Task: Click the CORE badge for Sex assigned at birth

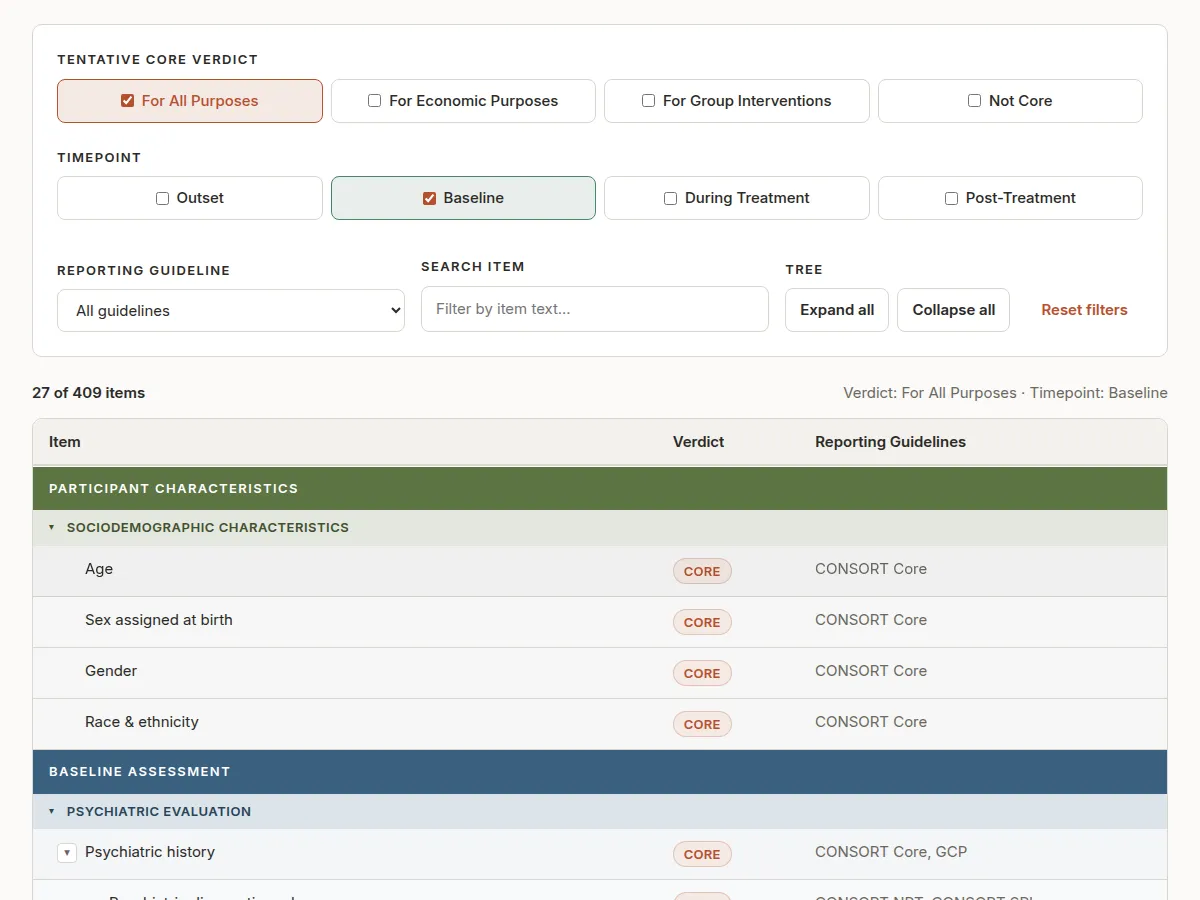Action: (702, 622)
